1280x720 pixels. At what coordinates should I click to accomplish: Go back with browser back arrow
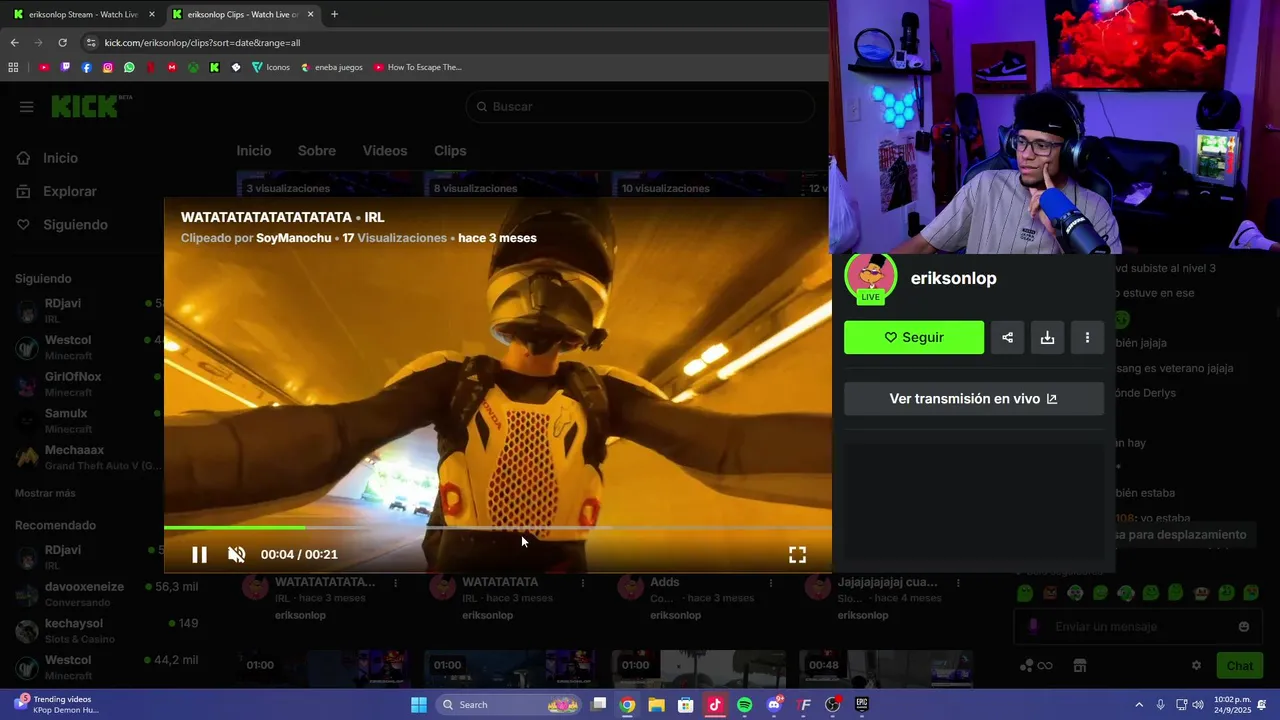(14, 43)
